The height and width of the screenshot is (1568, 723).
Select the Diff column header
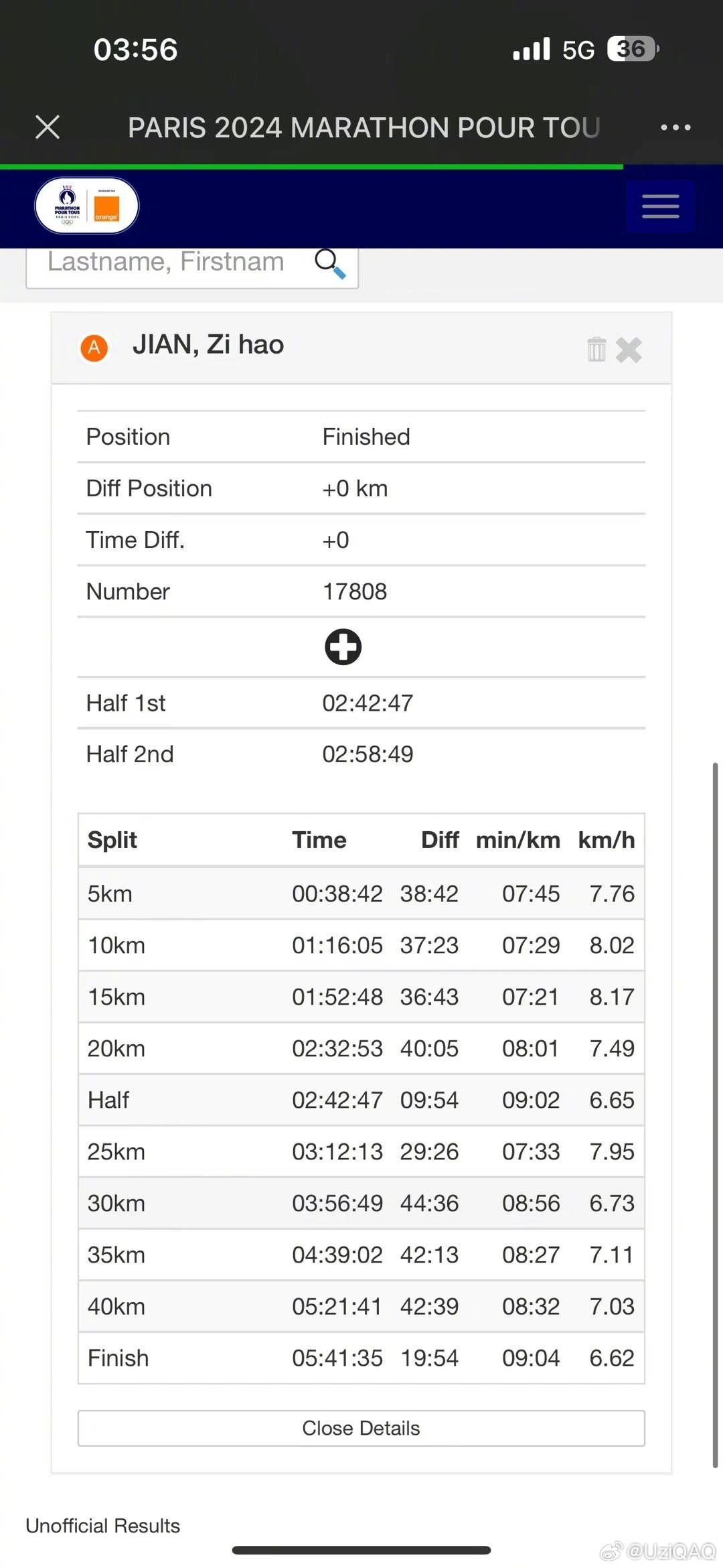click(x=440, y=840)
